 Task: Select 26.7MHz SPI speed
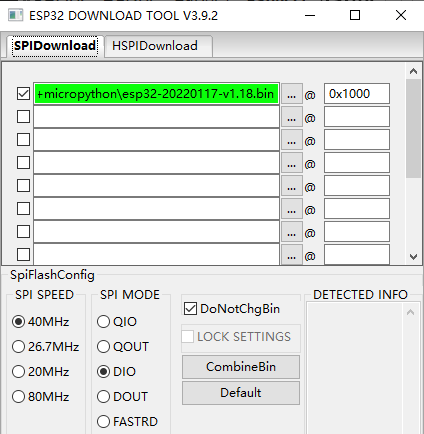tap(45, 347)
